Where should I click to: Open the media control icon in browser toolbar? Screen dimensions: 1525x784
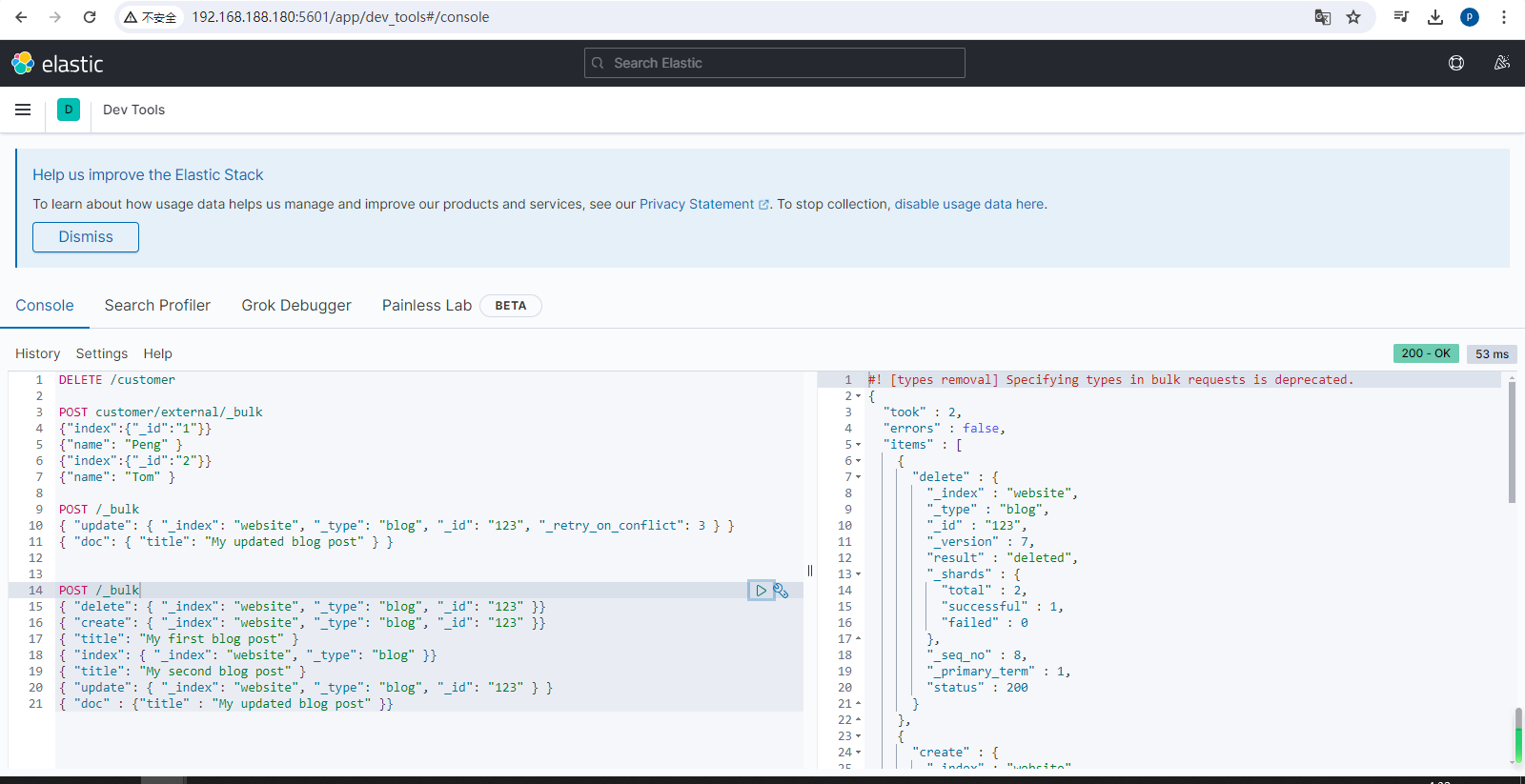(1401, 17)
